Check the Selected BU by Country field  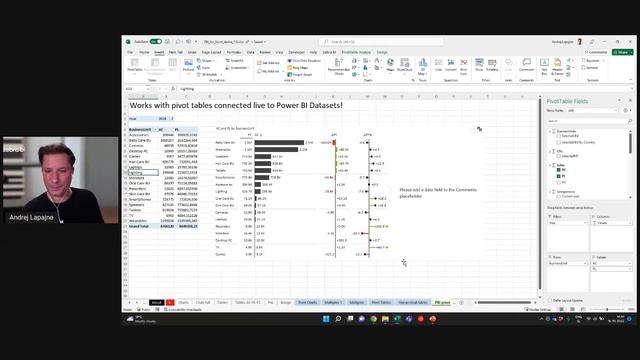[558, 142]
